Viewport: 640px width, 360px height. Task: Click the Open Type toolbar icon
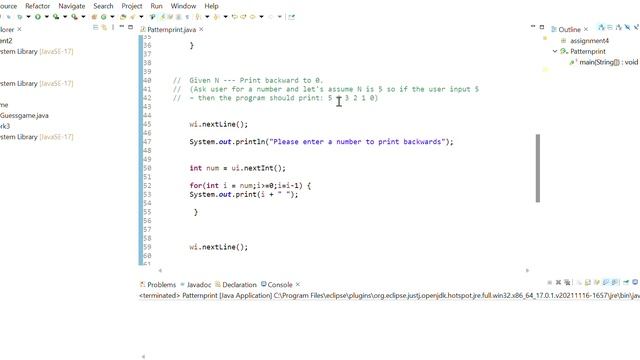click(122, 17)
